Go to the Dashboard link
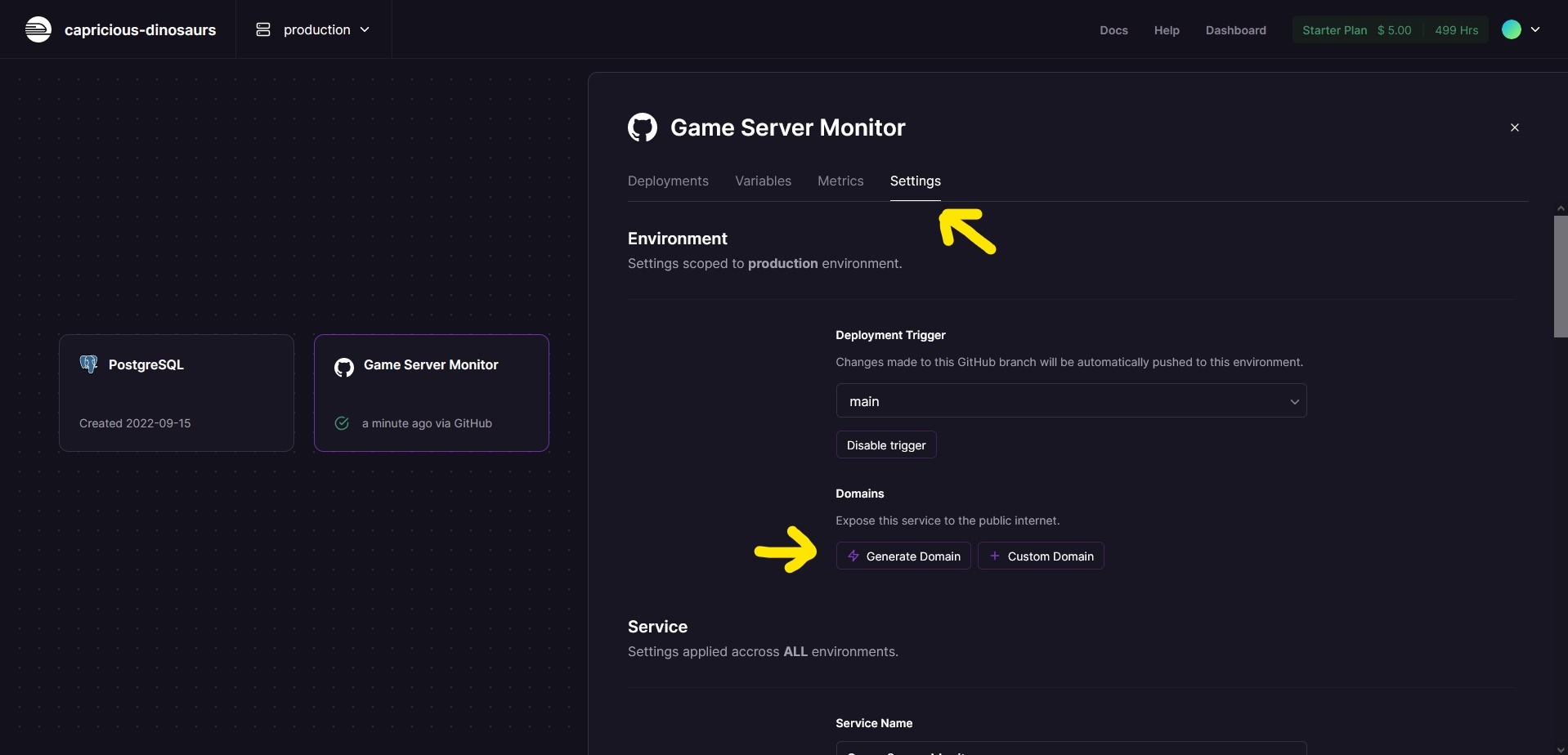 [1235, 30]
